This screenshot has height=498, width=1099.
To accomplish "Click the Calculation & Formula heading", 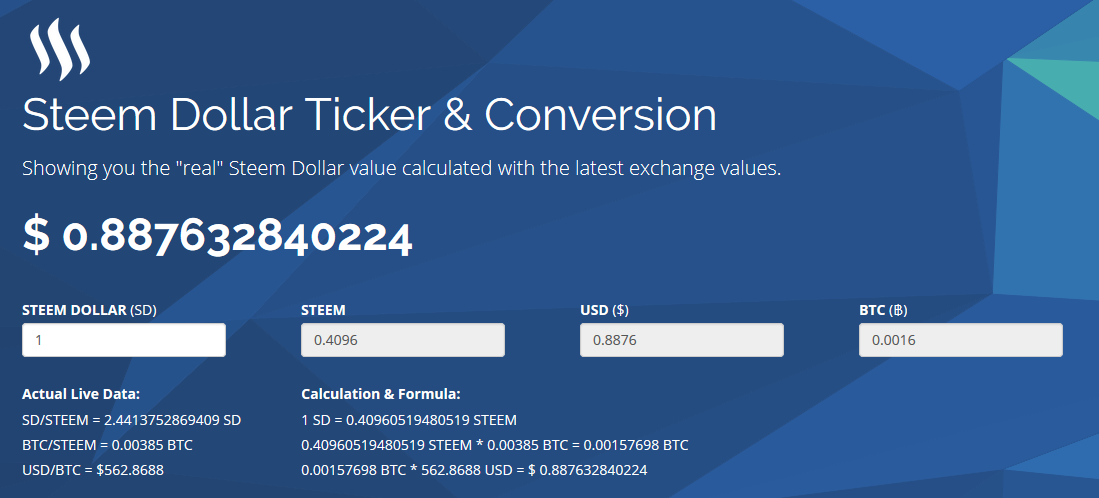I will click(381, 394).
